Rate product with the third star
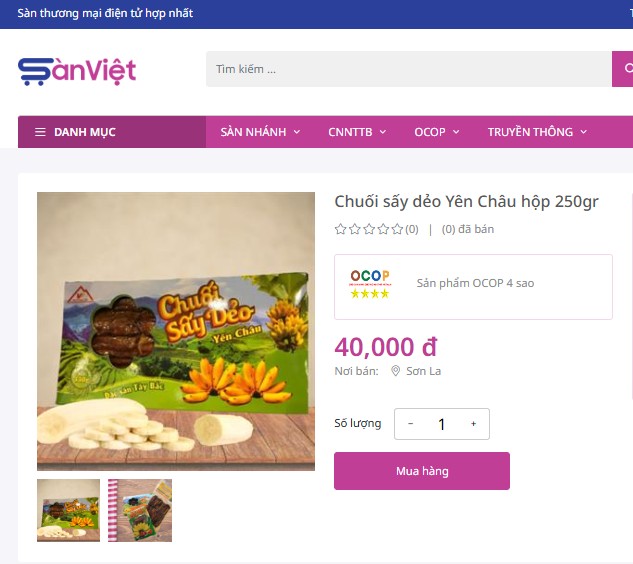Screen dimensions: 633x564 coord(369,229)
